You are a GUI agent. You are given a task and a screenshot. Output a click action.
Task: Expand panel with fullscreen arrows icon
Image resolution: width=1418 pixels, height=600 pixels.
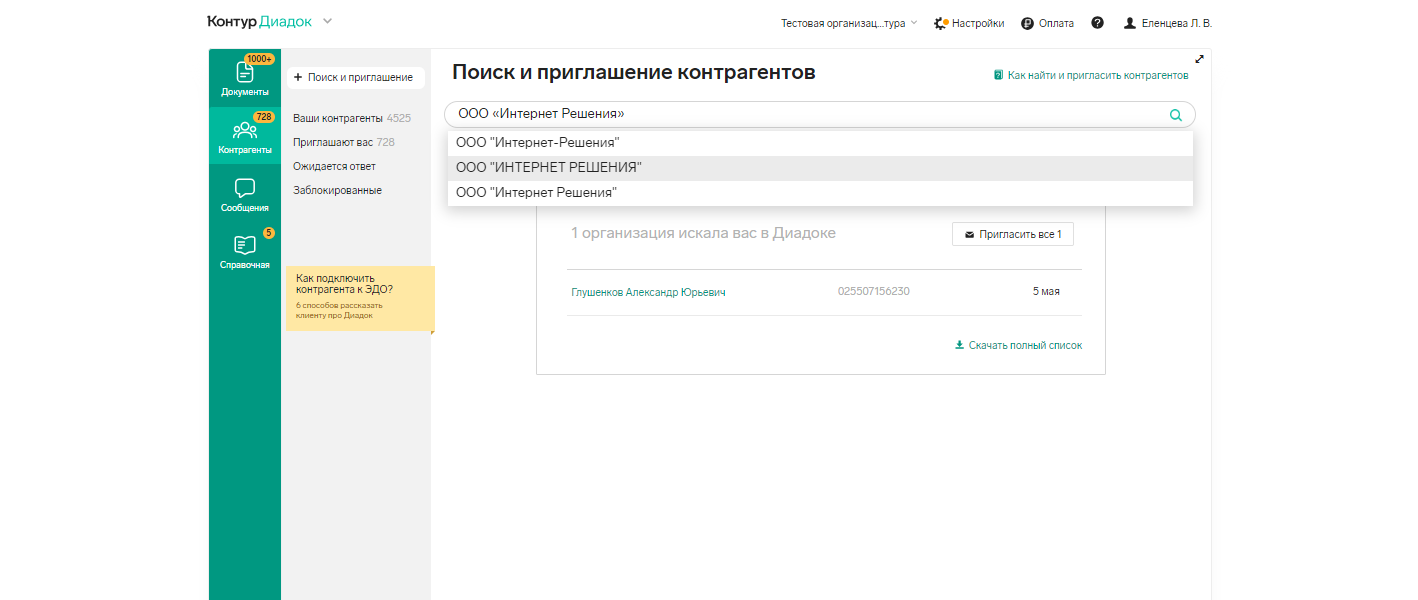[1199, 59]
